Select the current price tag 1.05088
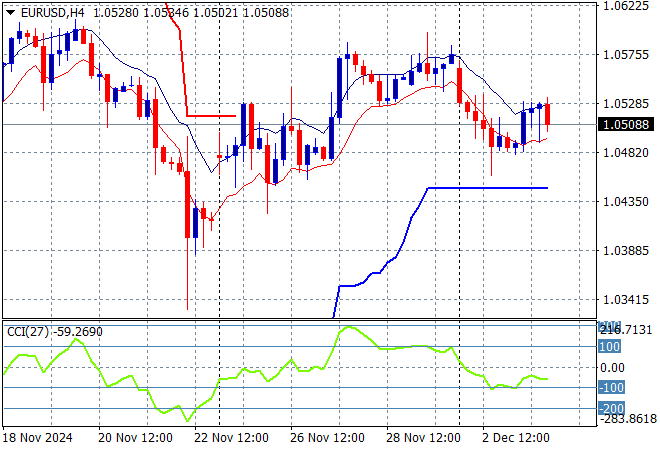Viewport: 660px width, 450px height. tap(627, 125)
